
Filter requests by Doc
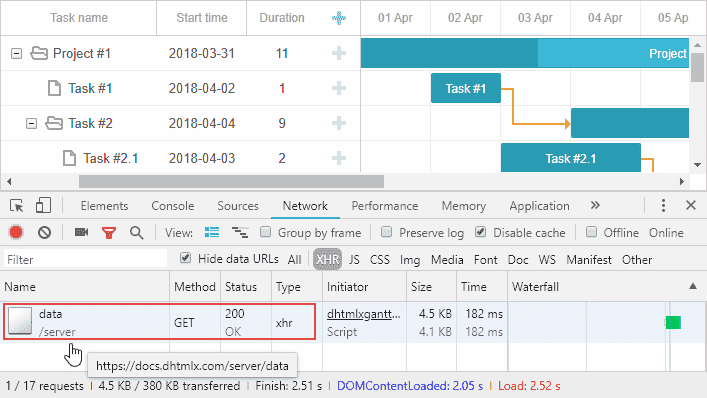pos(518,260)
